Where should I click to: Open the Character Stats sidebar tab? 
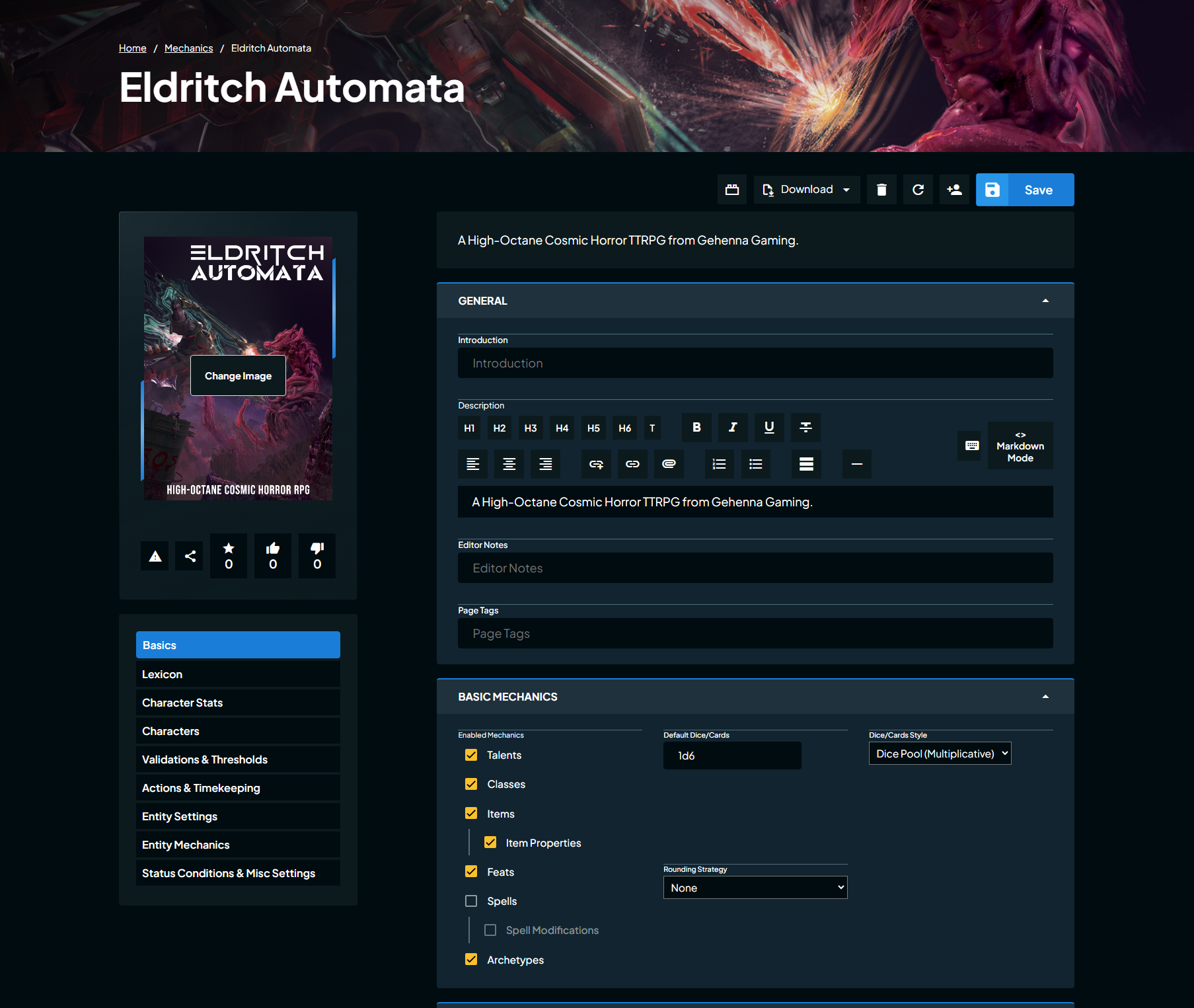tap(238, 703)
